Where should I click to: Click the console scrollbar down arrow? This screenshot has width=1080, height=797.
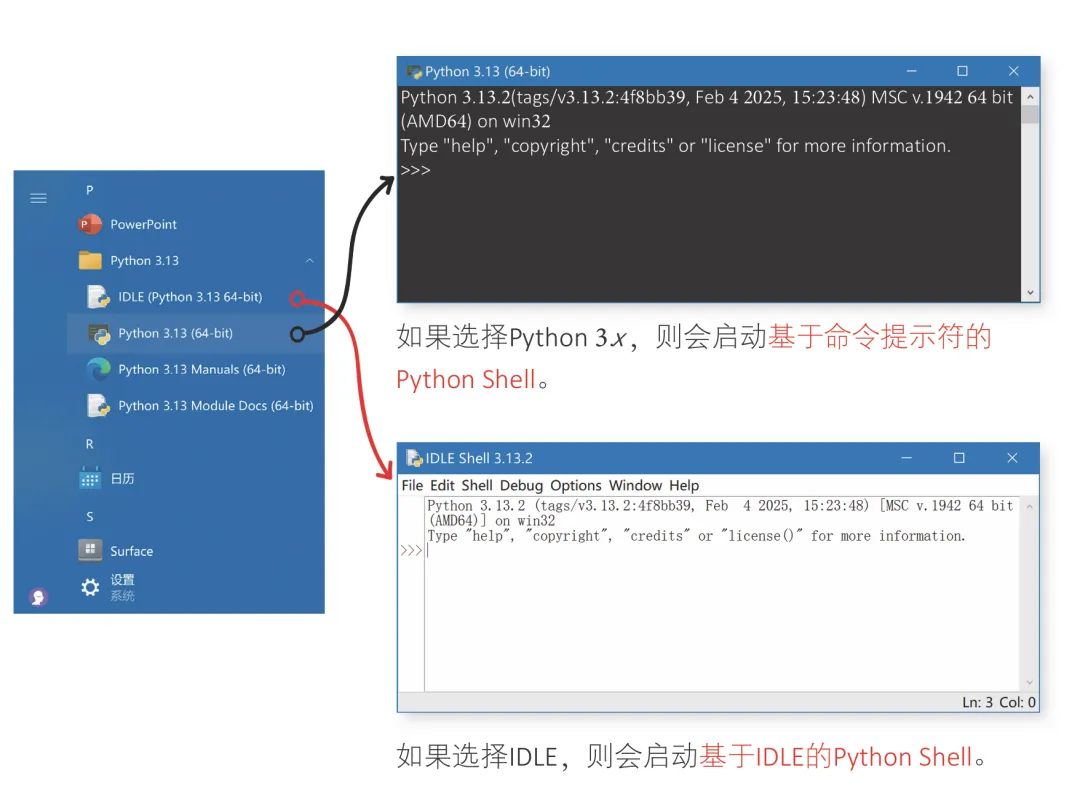pyautogui.click(x=1030, y=293)
